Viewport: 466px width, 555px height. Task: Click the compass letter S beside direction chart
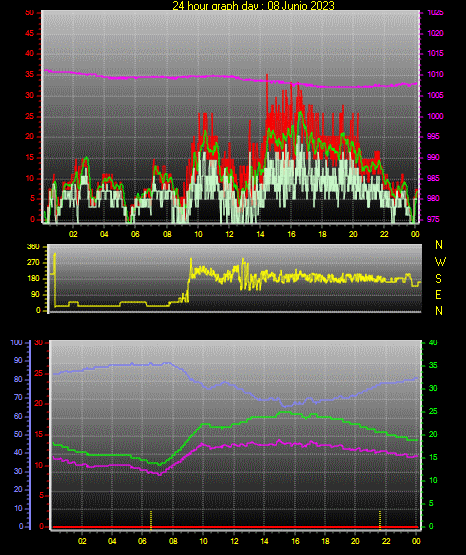point(439,279)
